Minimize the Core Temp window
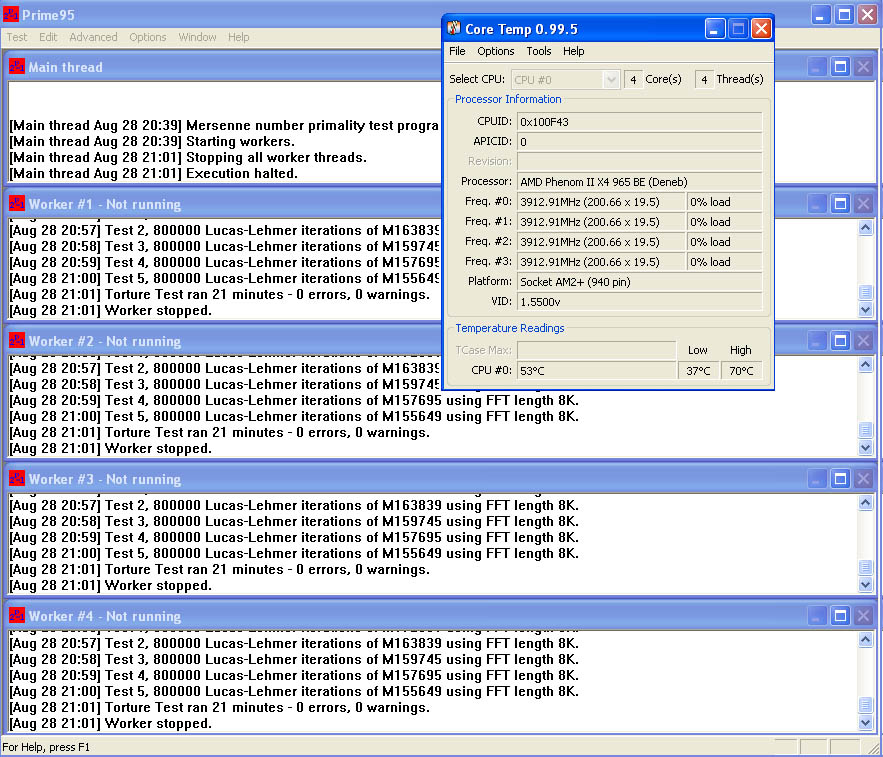883x757 pixels. click(715, 28)
